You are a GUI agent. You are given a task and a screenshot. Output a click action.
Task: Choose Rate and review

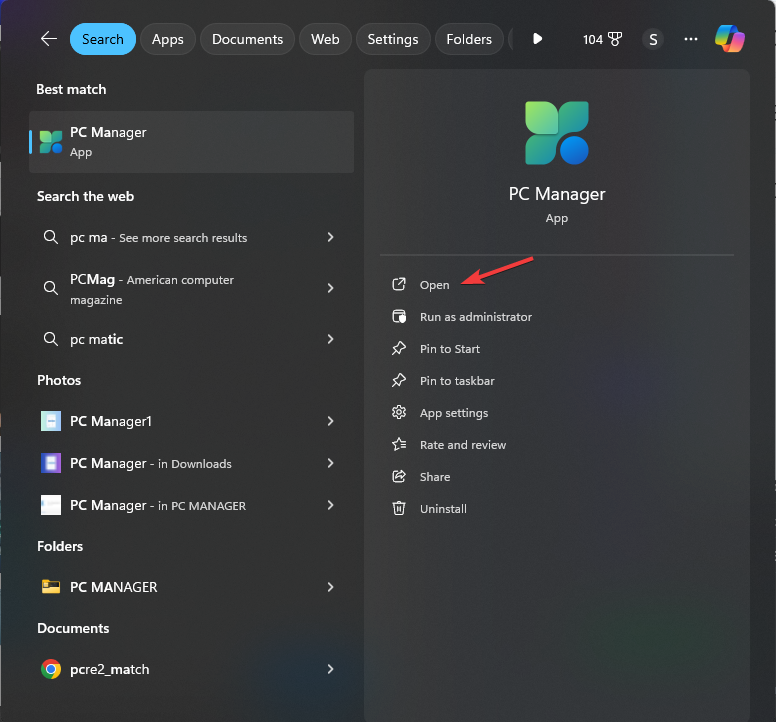point(463,445)
